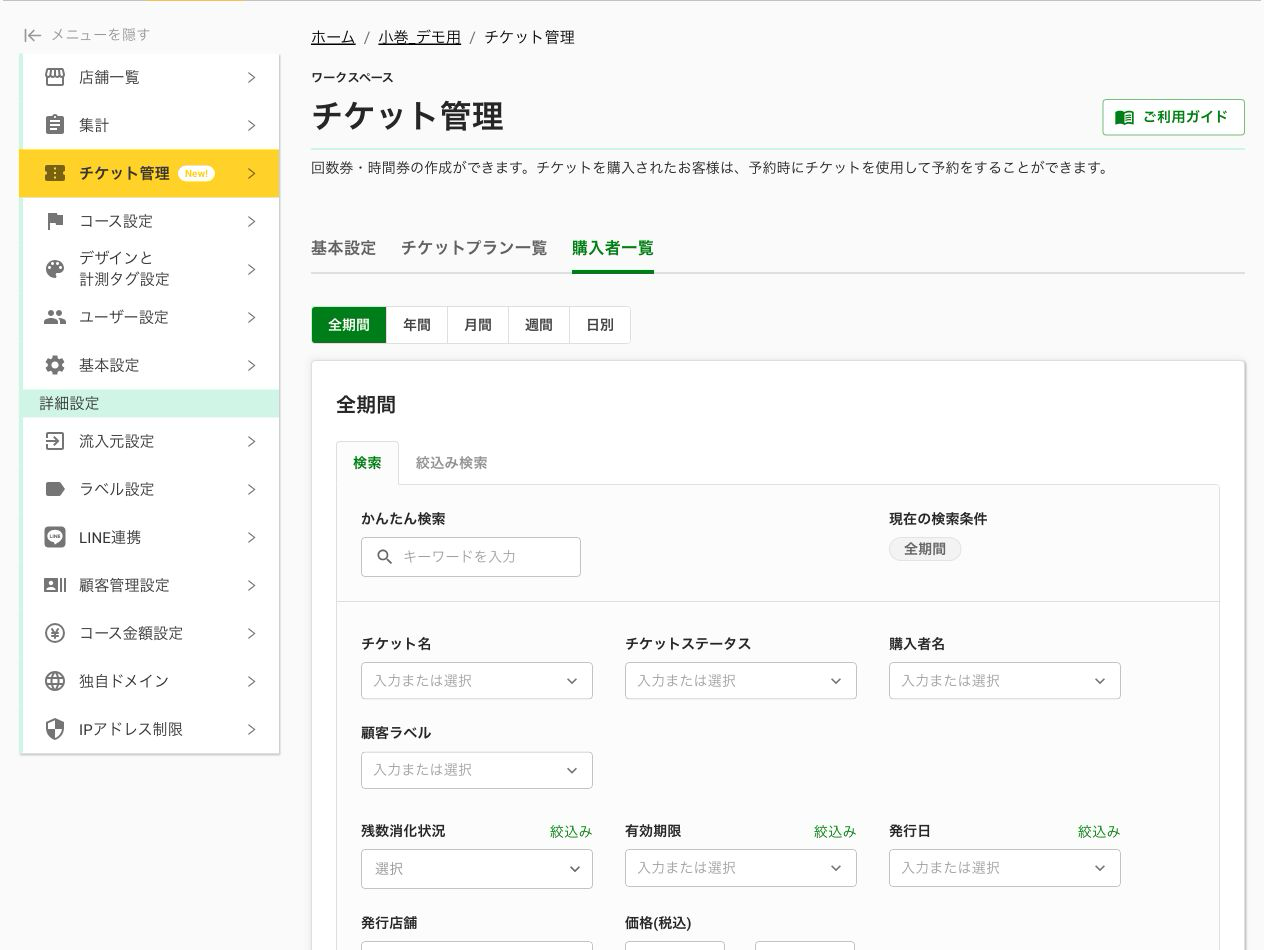1264x950 pixels.
Task: Select the 全期間 period button
Action: 349,325
